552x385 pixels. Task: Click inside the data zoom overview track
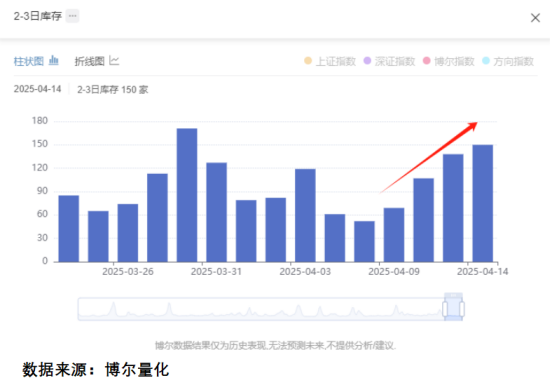click(x=261, y=309)
